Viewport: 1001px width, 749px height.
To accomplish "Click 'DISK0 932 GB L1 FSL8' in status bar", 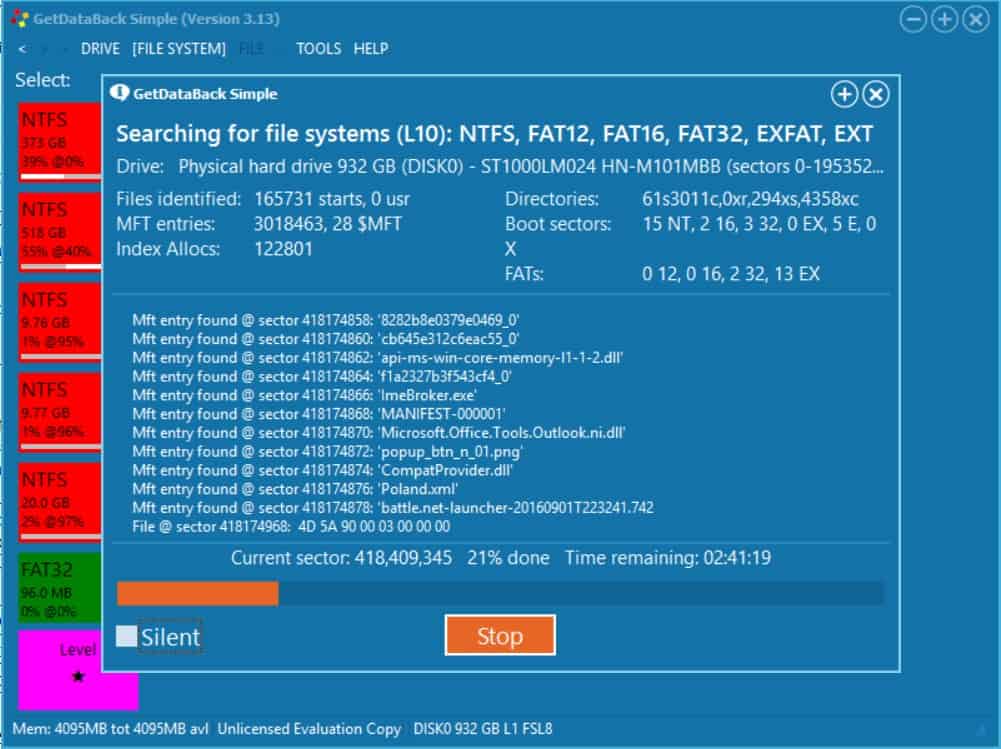I will 483,729.
